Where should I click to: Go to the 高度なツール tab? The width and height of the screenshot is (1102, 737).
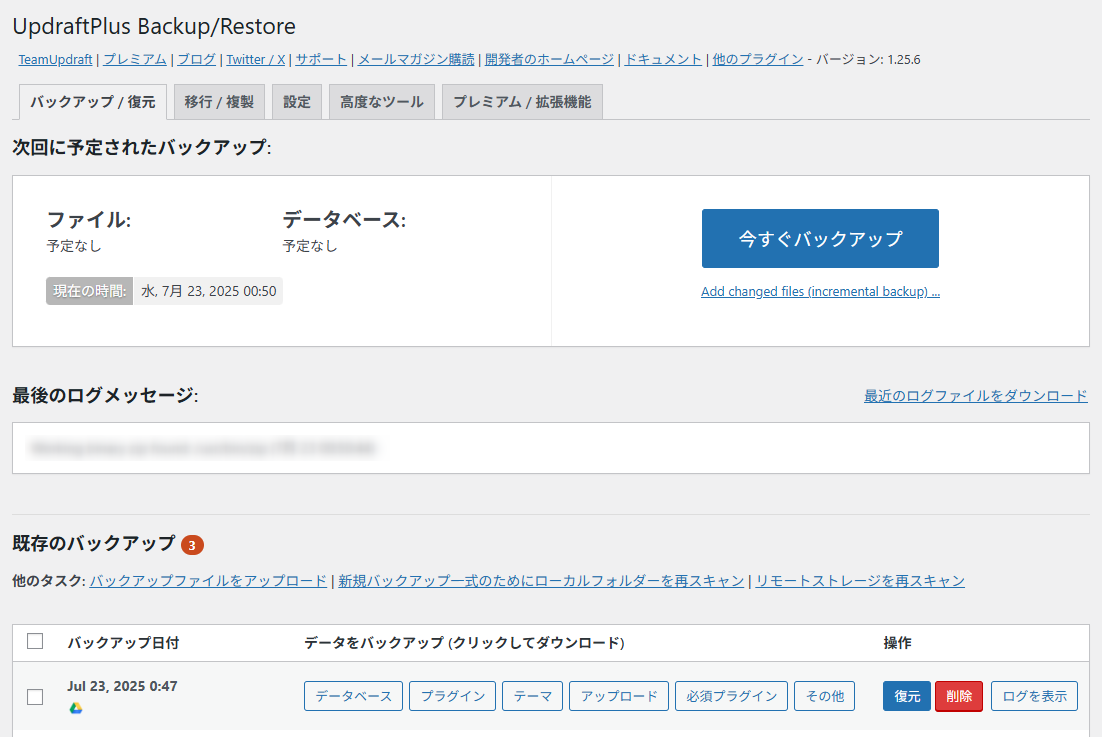click(382, 102)
